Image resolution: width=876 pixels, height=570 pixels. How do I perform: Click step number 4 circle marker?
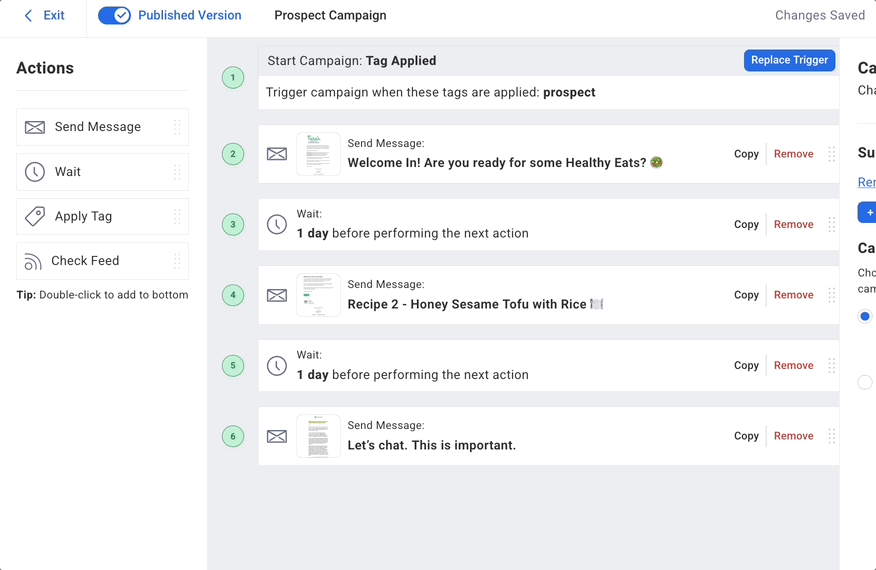tap(233, 295)
